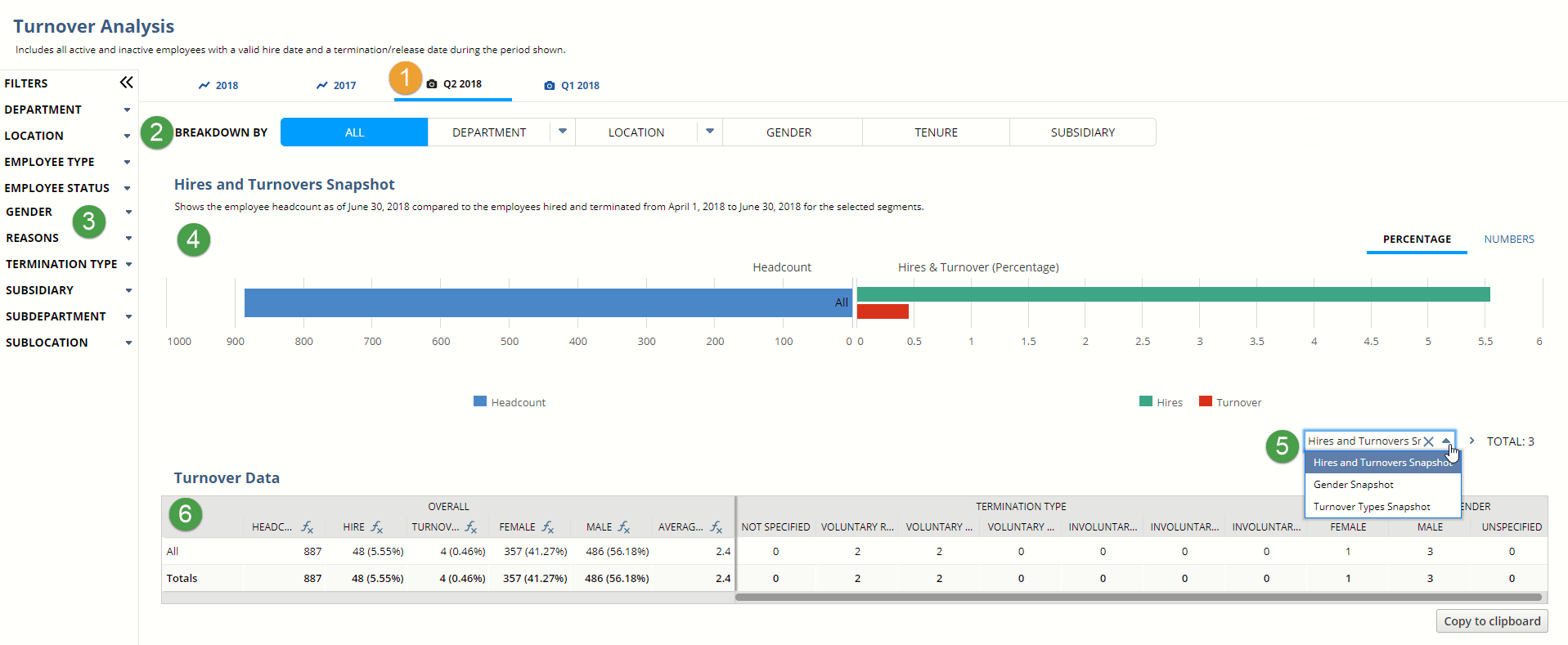Copy table data to clipboard
1568x645 pixels.
coord(1492,621)
